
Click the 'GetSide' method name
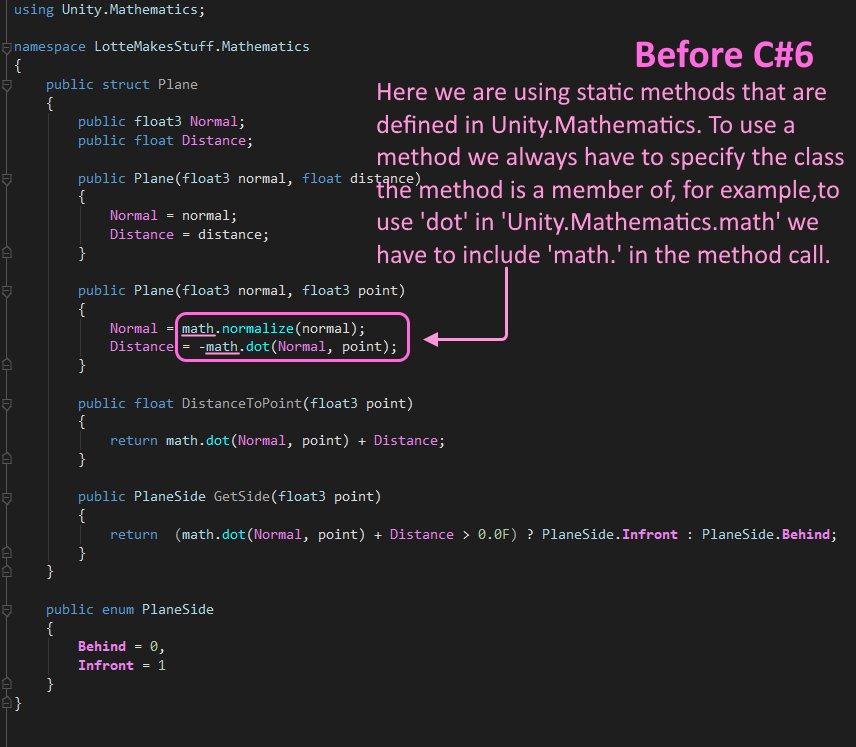[x=242, y=496]
